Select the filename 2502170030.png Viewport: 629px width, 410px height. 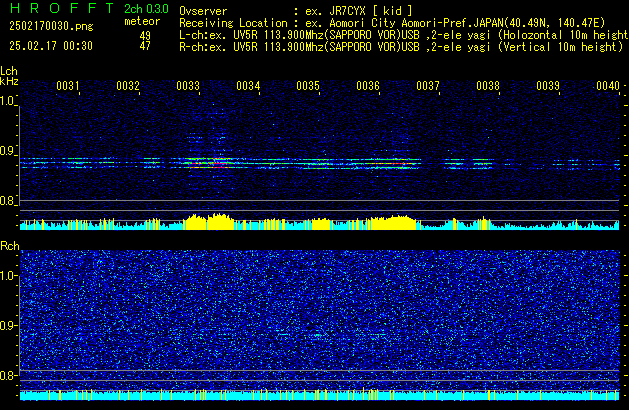(51, 26)
